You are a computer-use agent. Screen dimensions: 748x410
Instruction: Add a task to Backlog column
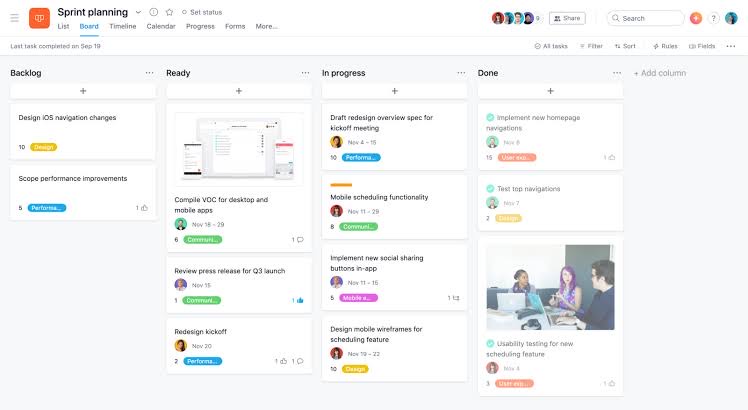pos(83,91)
